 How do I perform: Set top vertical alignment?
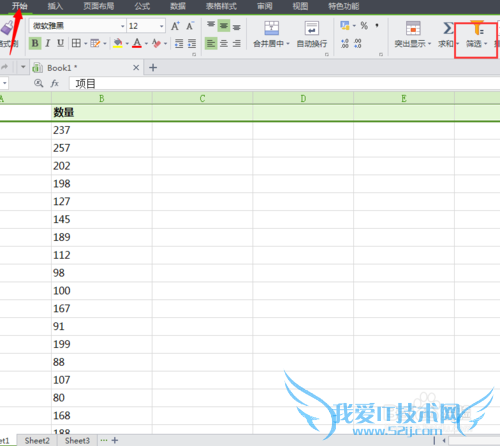(x=211, y=26)
